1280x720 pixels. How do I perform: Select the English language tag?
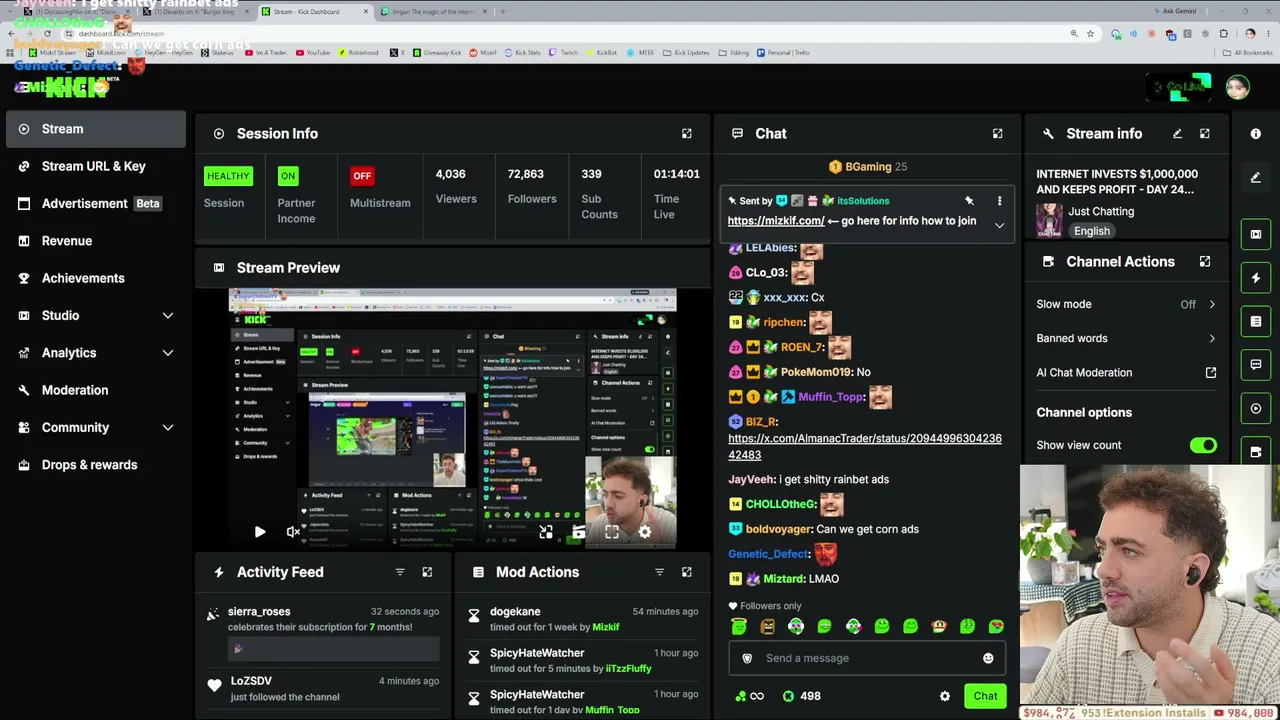click(x=1092, y=231)
